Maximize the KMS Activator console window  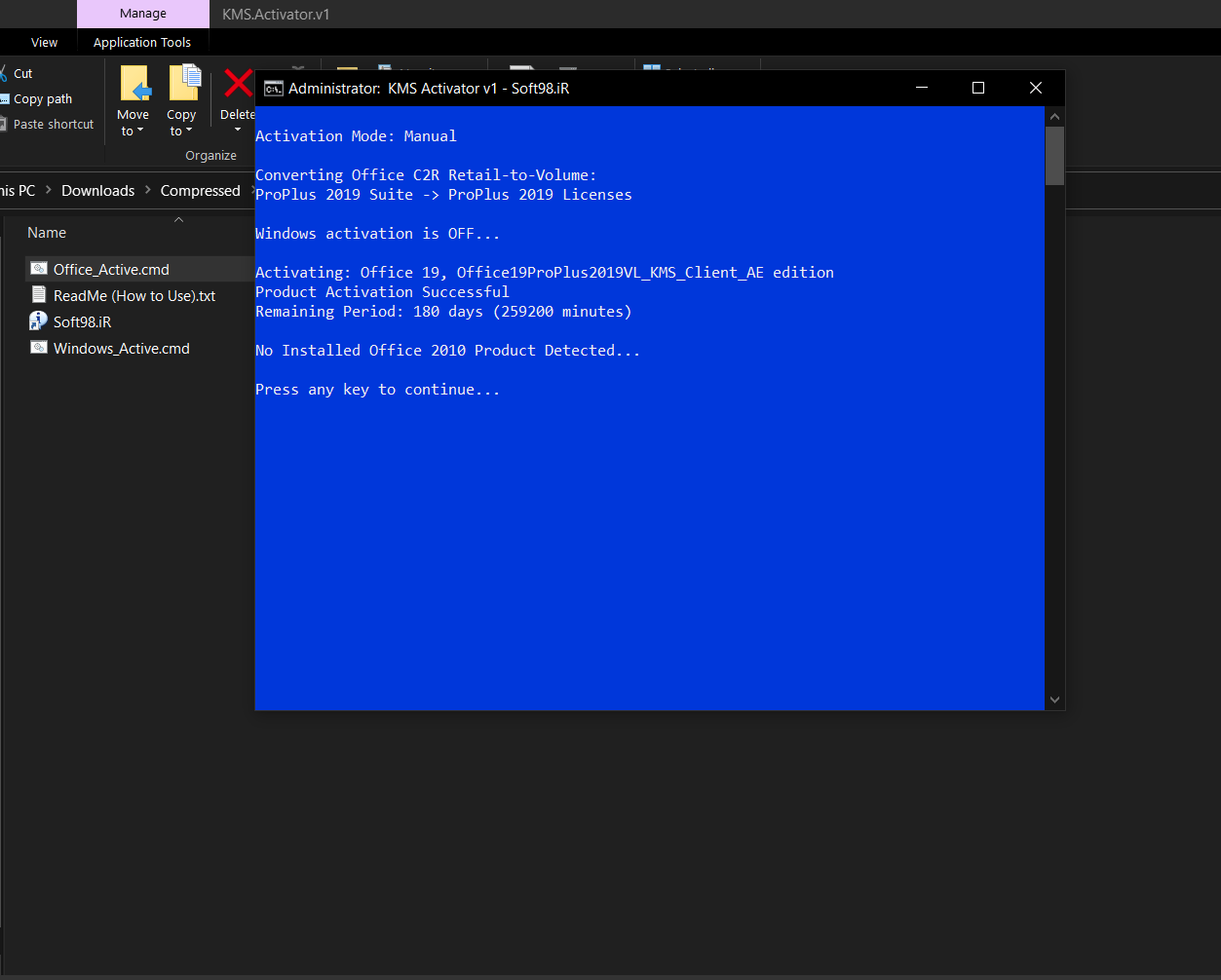pyautogui.click(x=978, y=88)
